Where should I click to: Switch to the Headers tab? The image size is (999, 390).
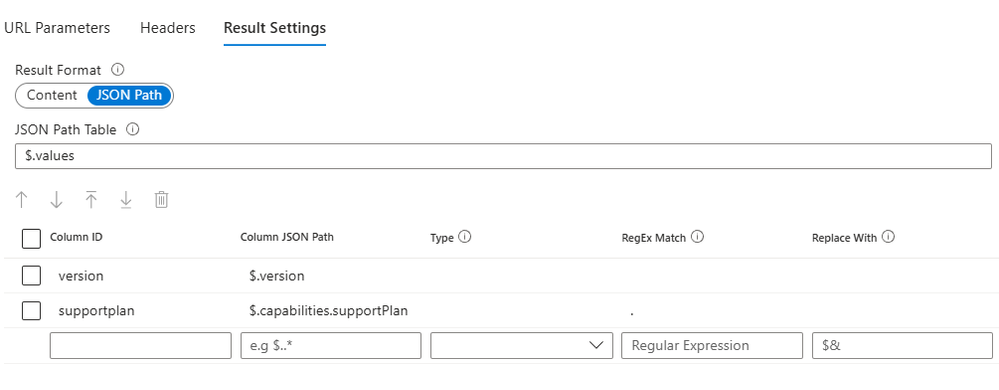(x=168, y=28)
